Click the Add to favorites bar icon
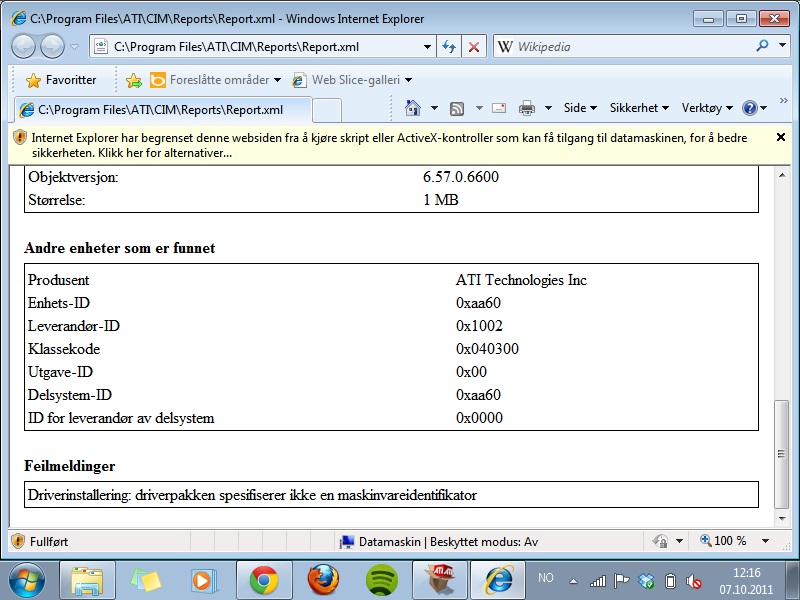 (134, 80)
